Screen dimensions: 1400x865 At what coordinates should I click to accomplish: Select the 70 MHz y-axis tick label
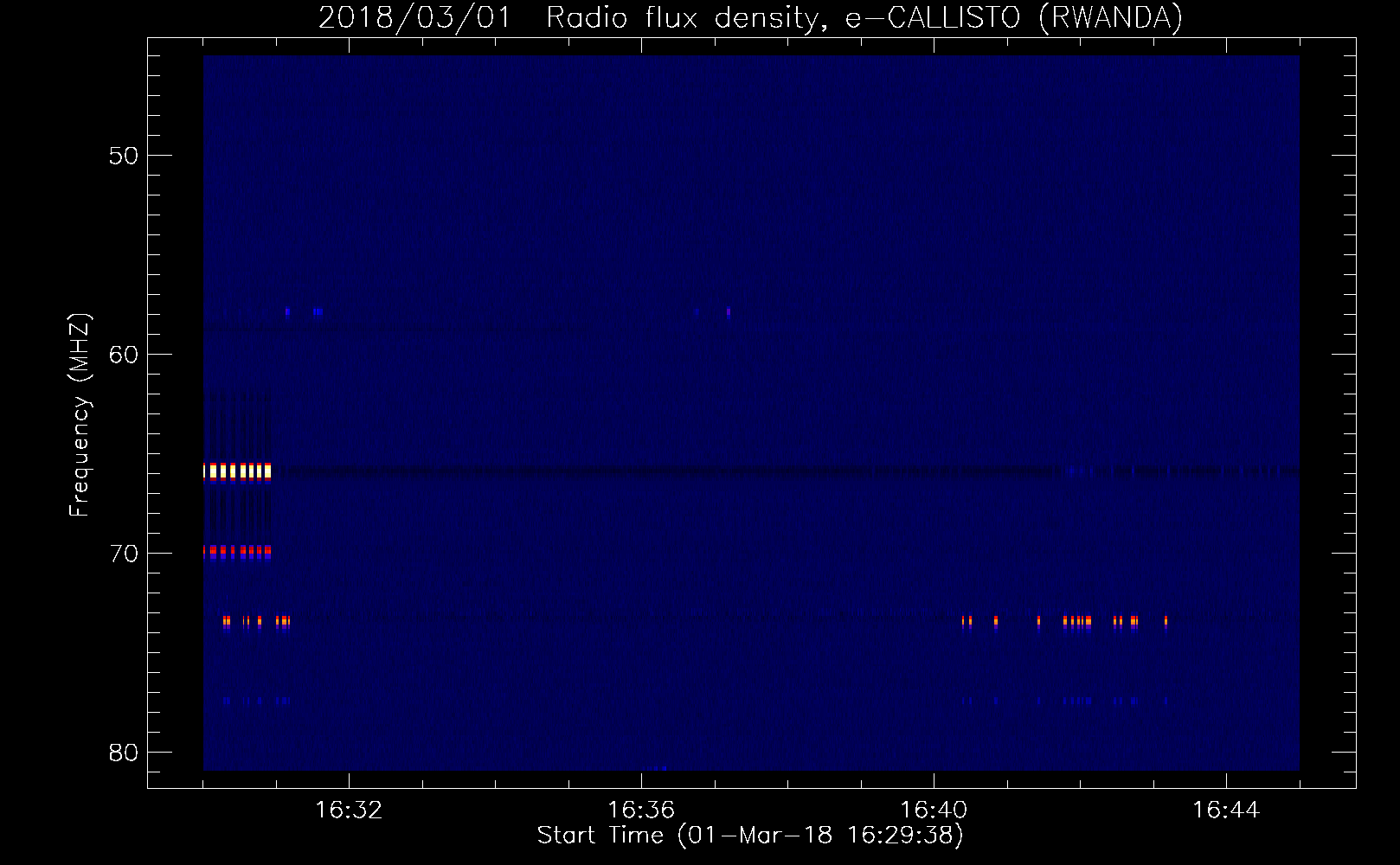pyautogui.click(x=124, y=554)
